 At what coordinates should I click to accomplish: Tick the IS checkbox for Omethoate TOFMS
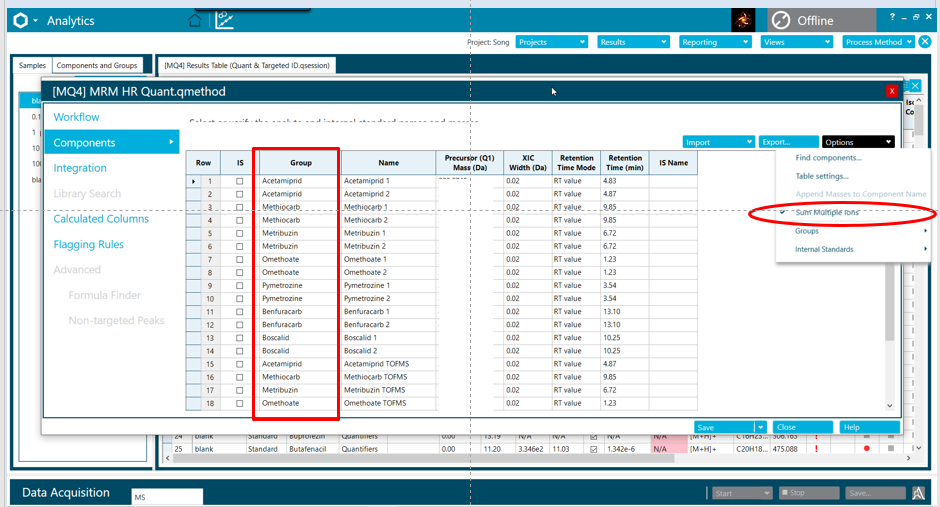(x=240, y=403)
